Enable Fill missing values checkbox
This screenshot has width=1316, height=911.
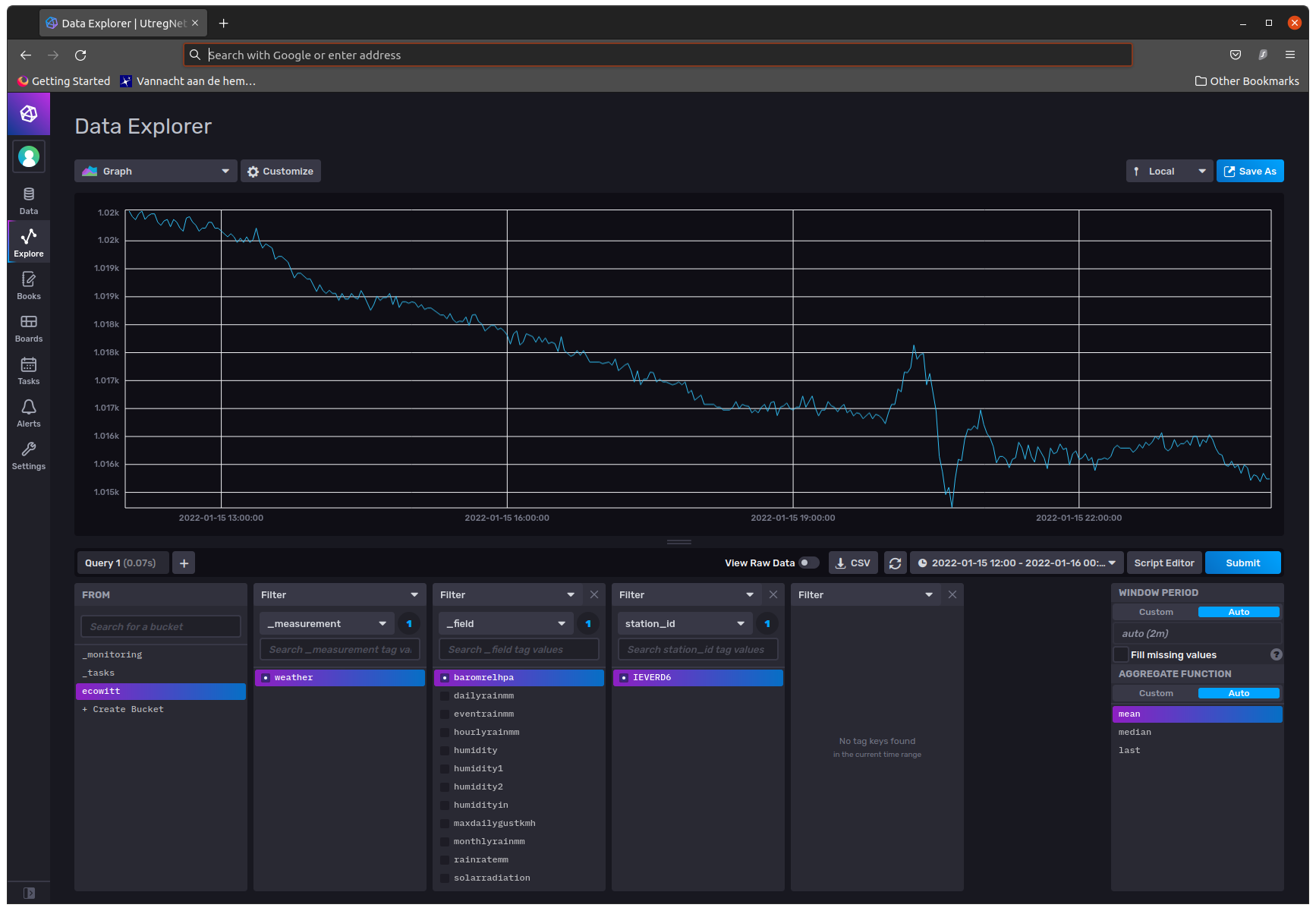tap(1121, 654)
